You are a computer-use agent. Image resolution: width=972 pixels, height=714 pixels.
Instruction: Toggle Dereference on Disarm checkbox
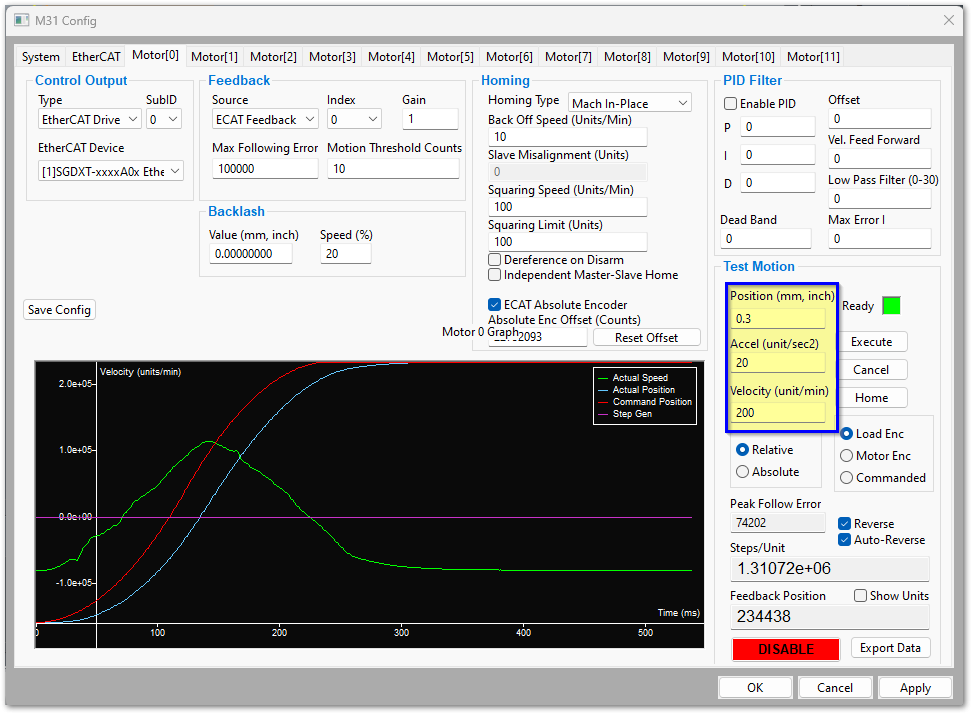point(495,260)
